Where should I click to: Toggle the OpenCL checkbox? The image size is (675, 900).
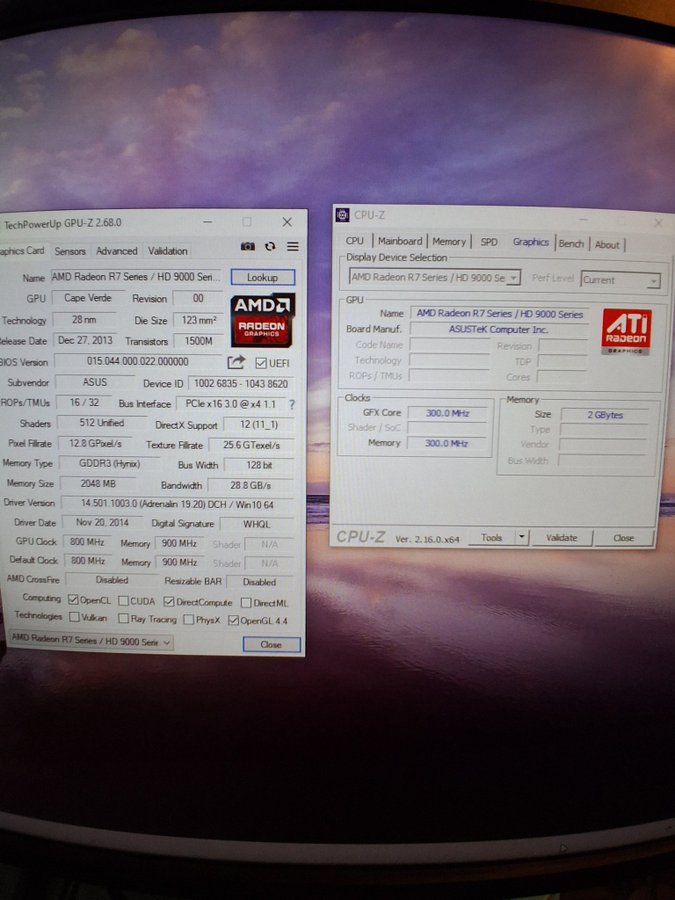click(73, 601)
